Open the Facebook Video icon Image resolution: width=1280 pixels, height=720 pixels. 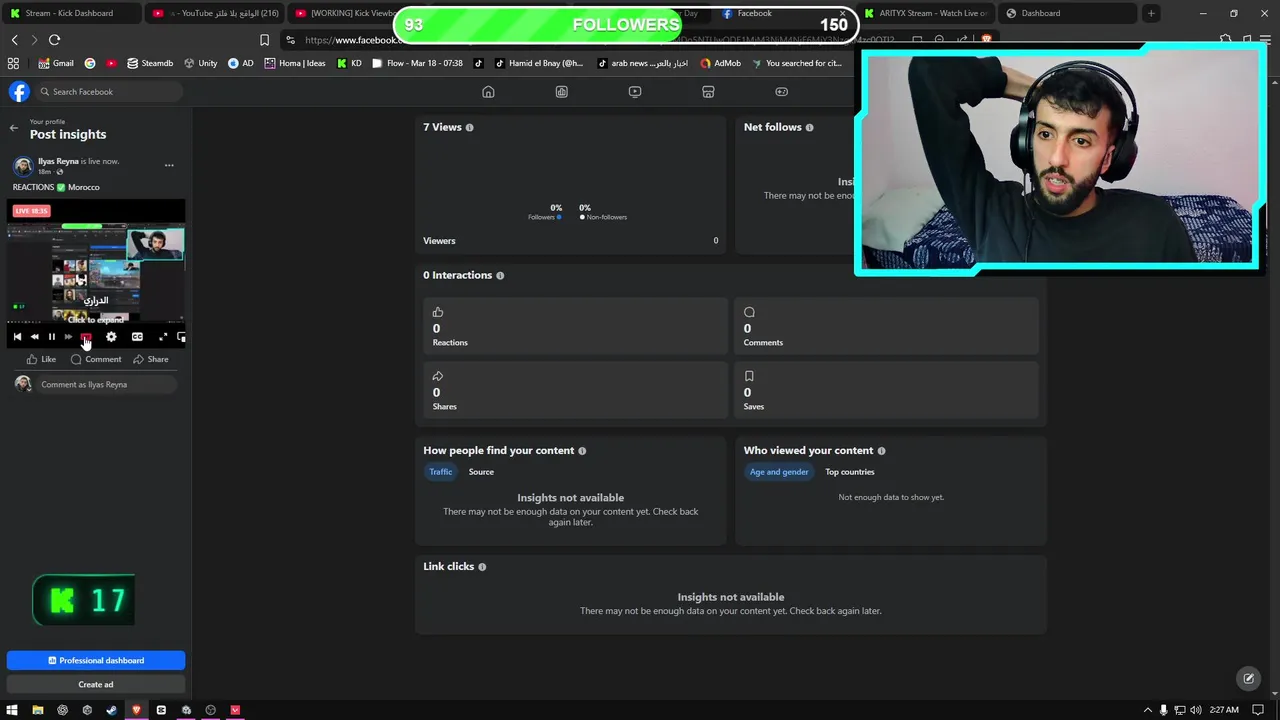[635, 92]
